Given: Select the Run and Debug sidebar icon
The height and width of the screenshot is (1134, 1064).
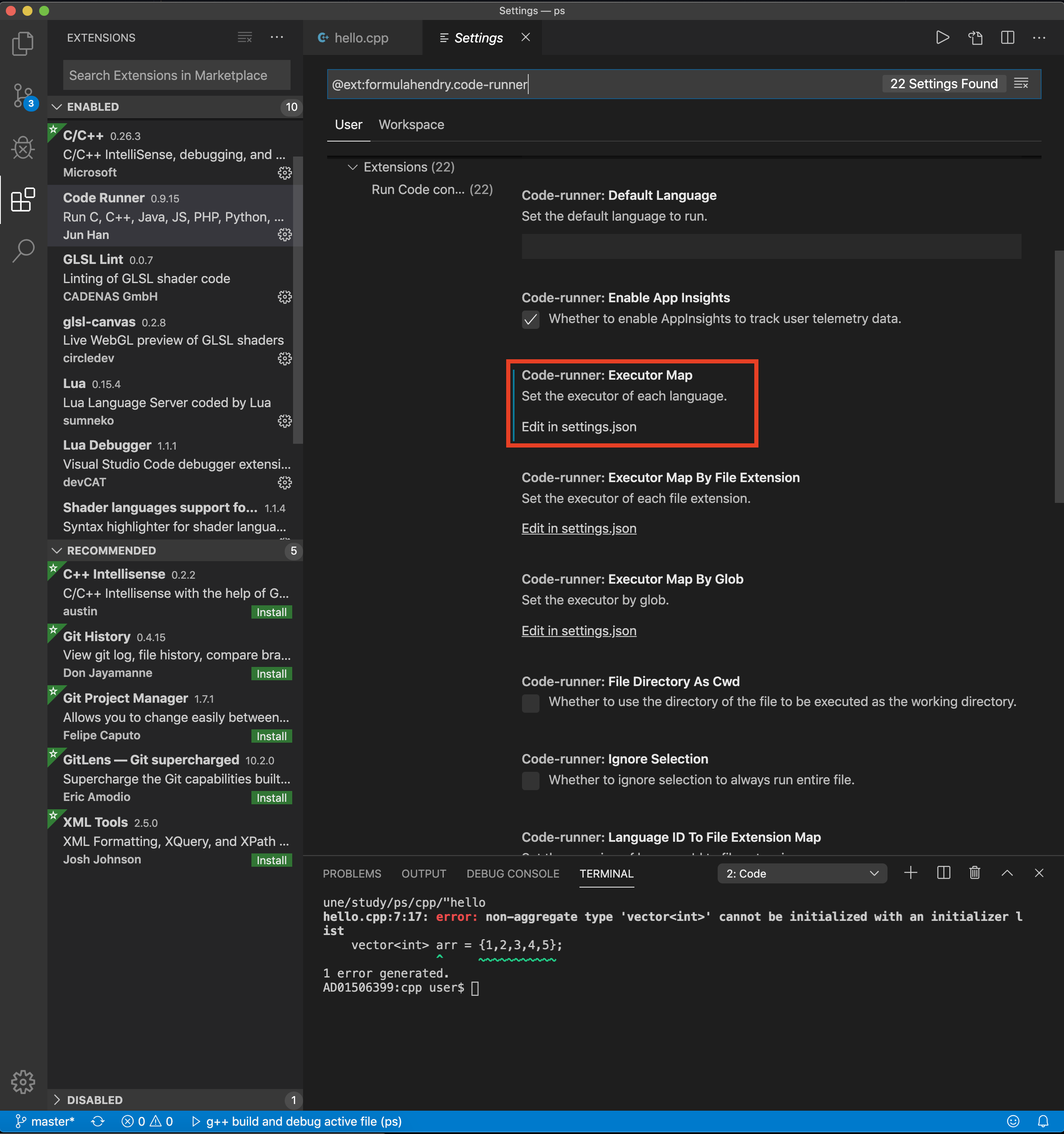Looking at the screenshot, I should 23,148.
